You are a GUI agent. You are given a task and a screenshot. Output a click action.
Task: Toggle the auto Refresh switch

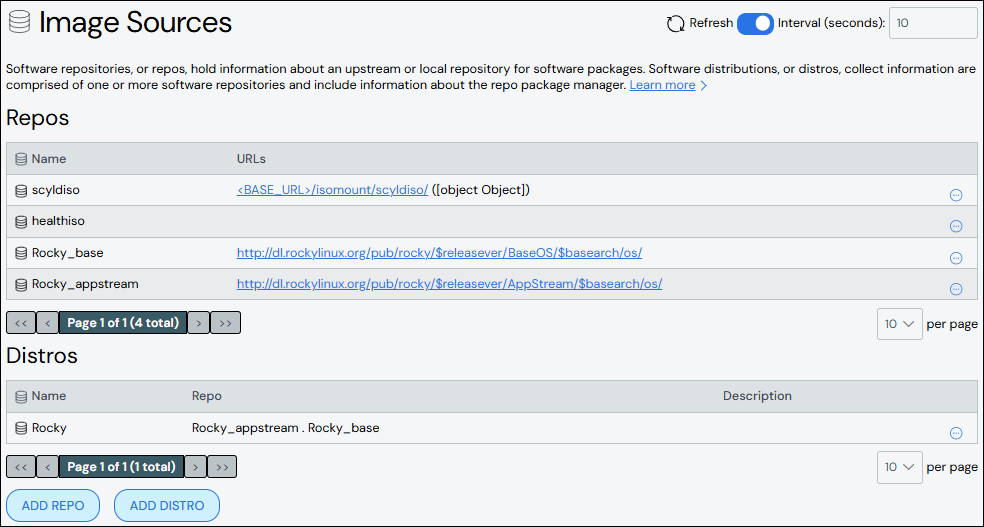[x=755, y=24]
